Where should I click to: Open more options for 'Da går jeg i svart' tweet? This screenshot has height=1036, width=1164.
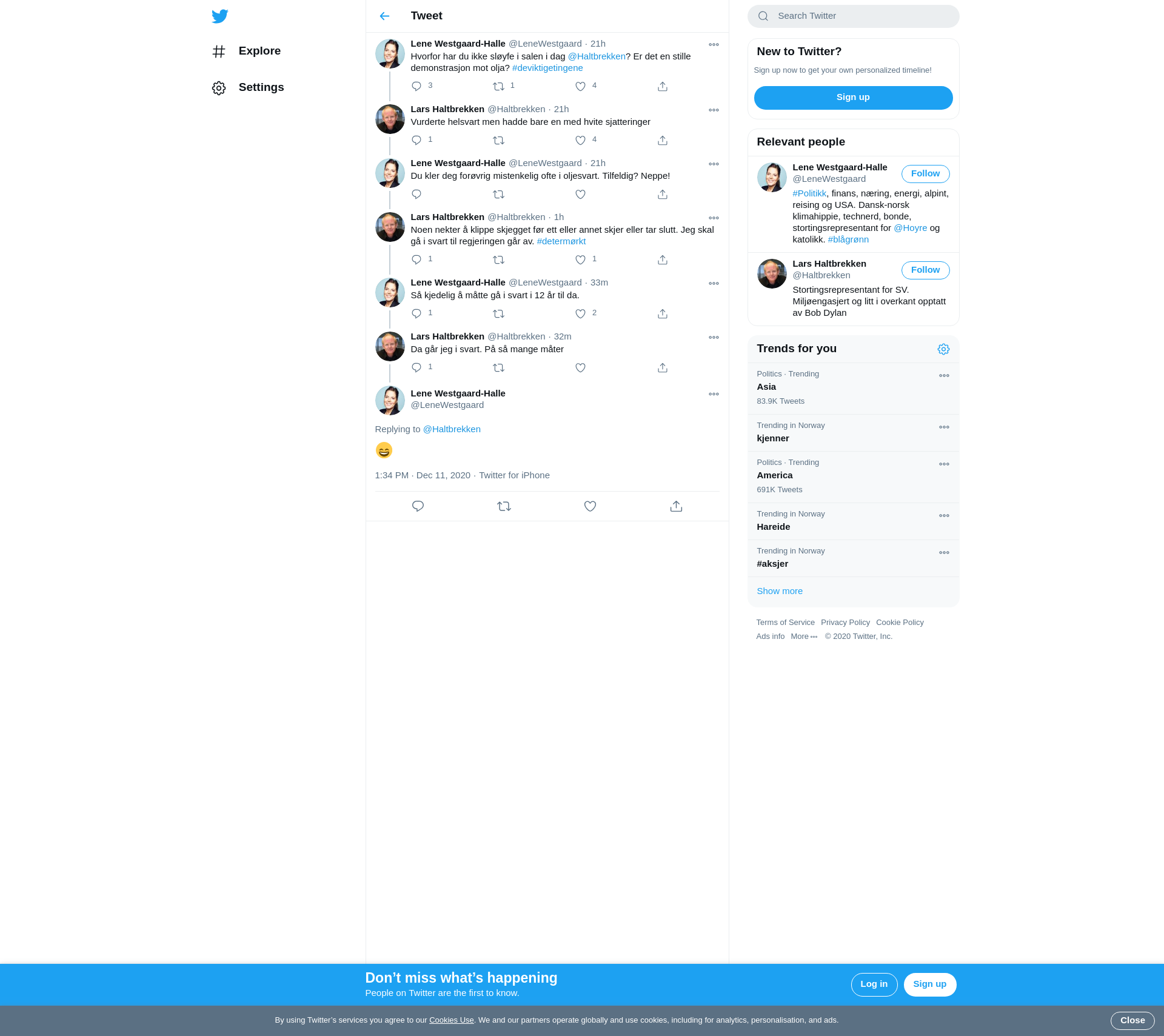point(714,337)
